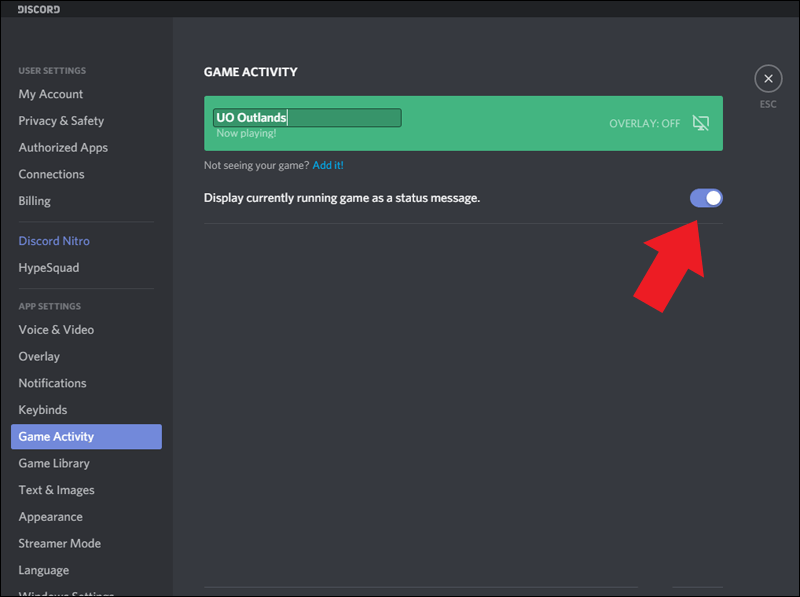This screenshot has width=800, height=597.
Task: Click the ESC close settings icon
Action: 767,79
